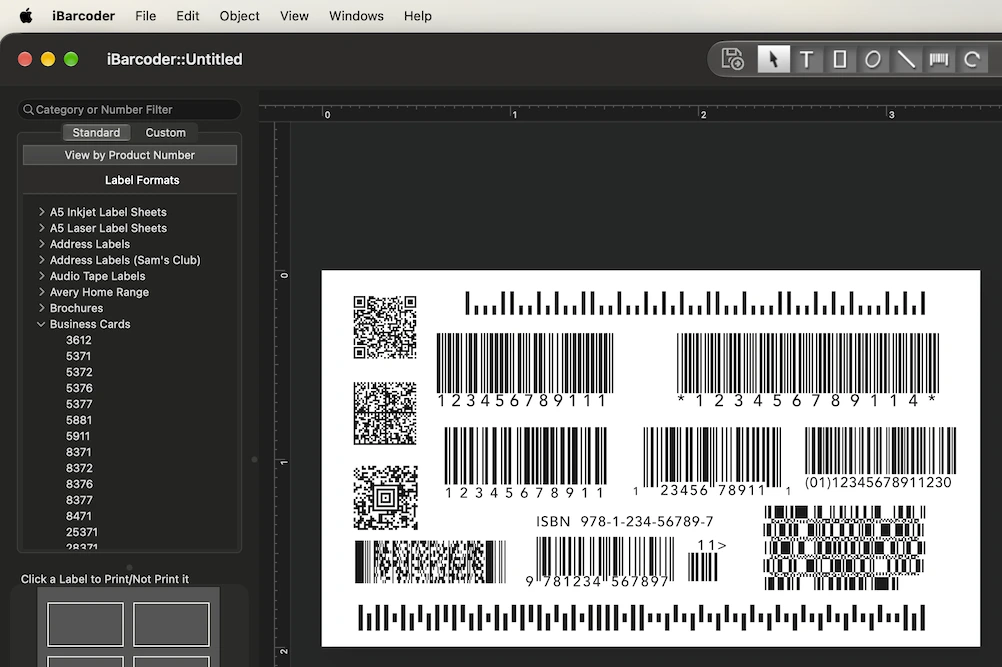
Task: Expand Address Labels (Sam's Club)
Action: pyautogui.click(x=42, y=259)
